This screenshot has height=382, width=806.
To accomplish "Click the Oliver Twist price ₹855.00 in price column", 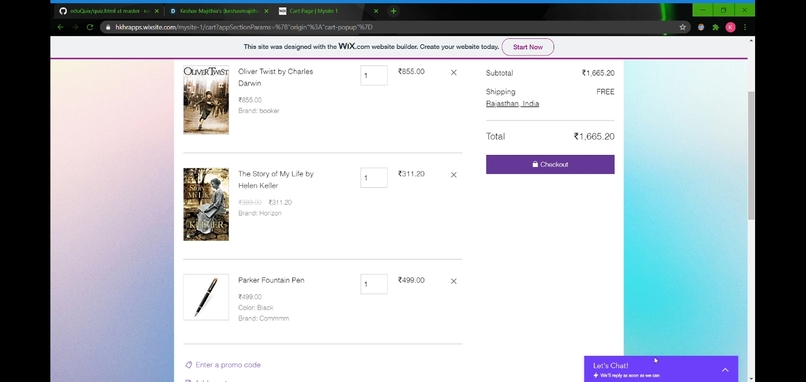I will click(411, 71).
